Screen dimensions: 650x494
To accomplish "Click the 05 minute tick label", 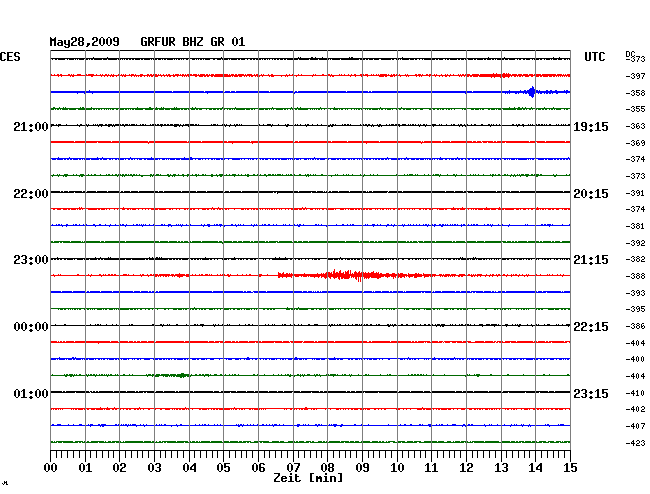I will 223,467.
